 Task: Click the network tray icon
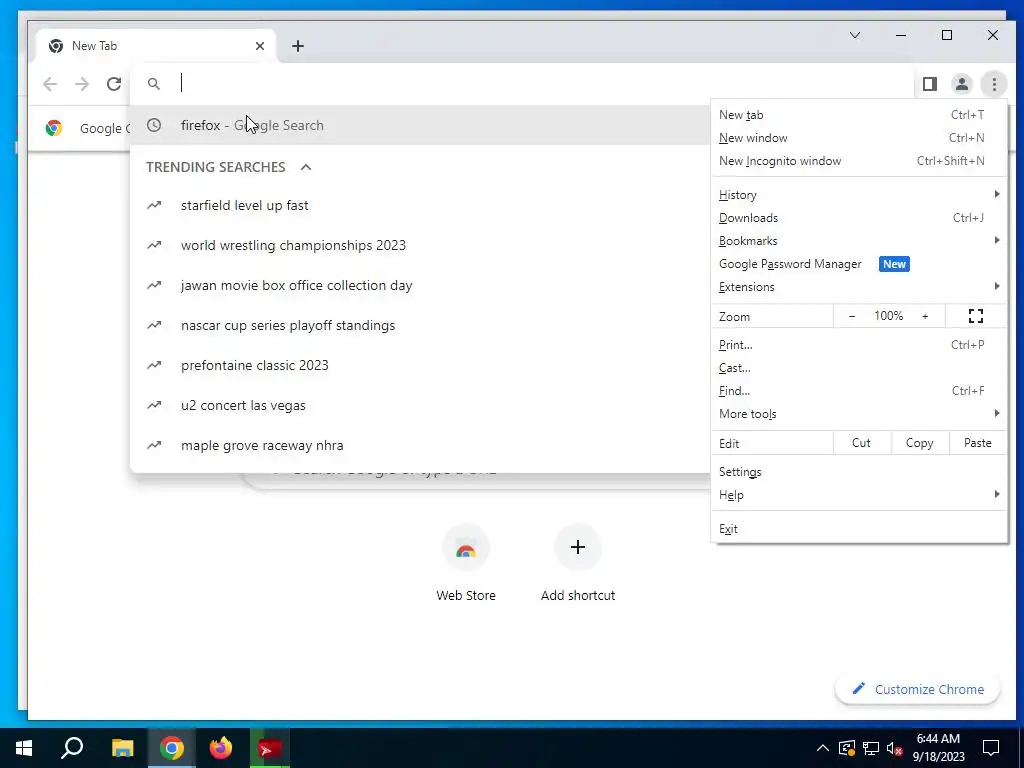(871, 748)
